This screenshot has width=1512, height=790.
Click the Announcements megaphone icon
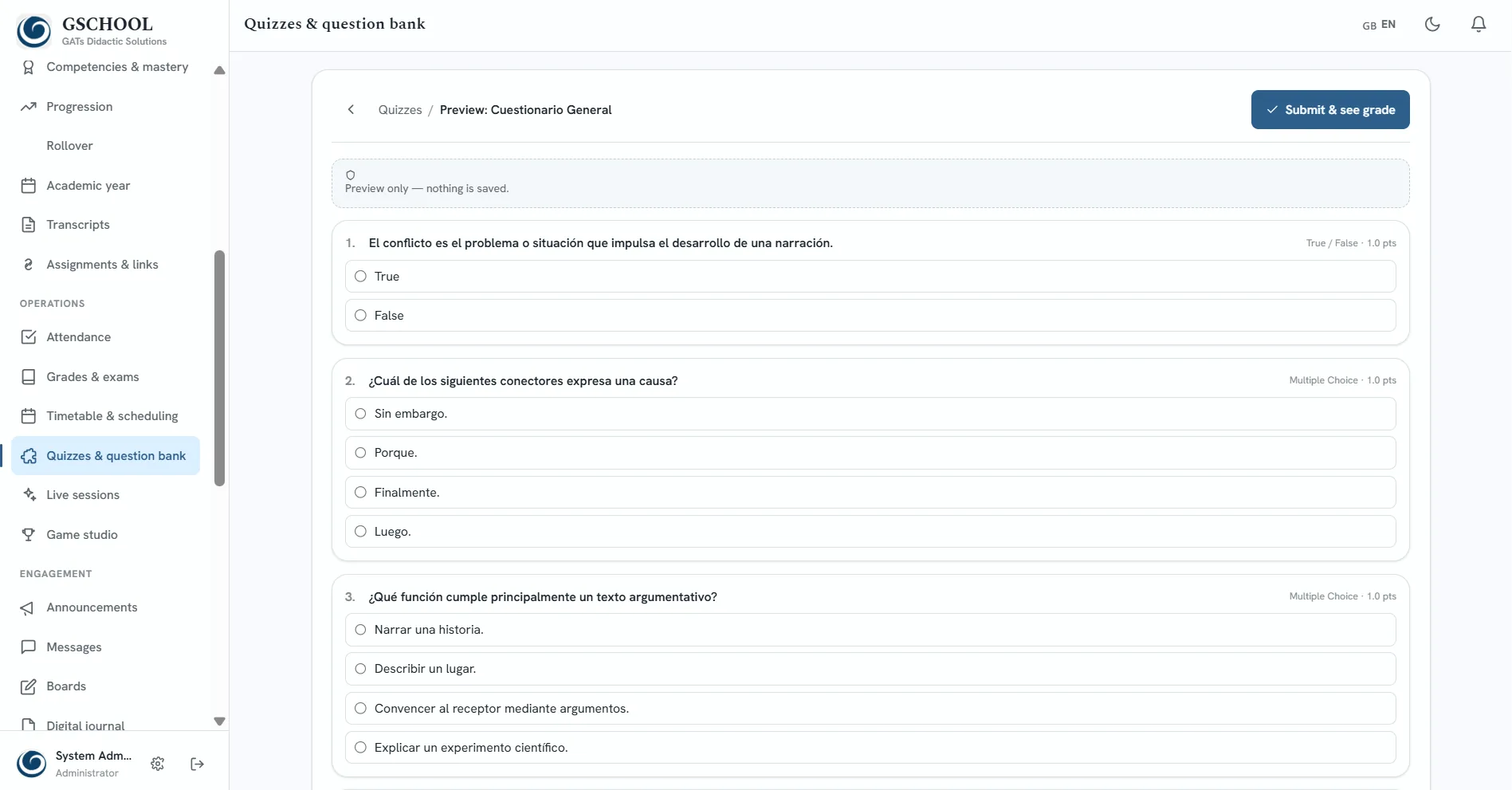pos(29,607)
